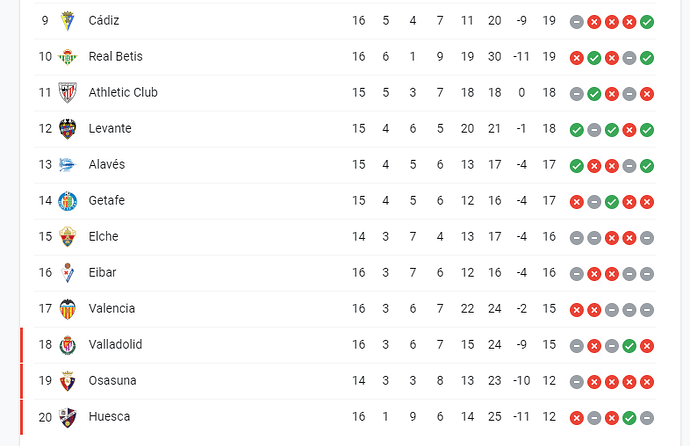Click the Real Betis club crest
Screen dimensions: 690x446
[67, 57]
